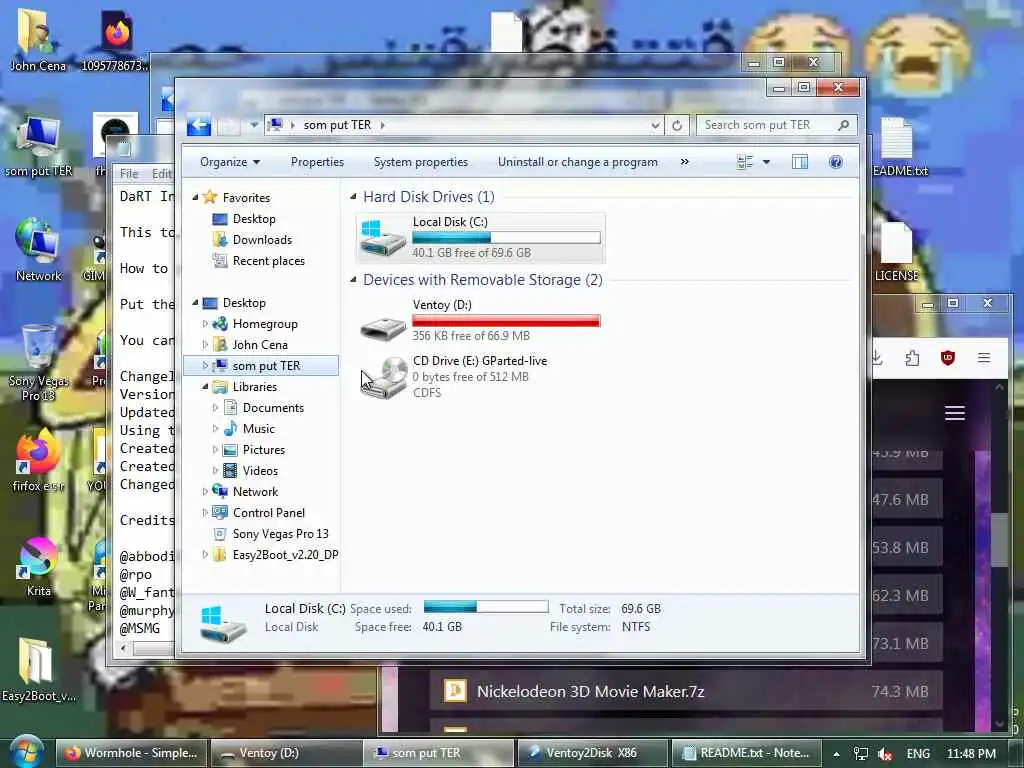The height and width of the screenshot is (768, 1024).
Task: Select Downloads in Favorites
Action: 262,240
